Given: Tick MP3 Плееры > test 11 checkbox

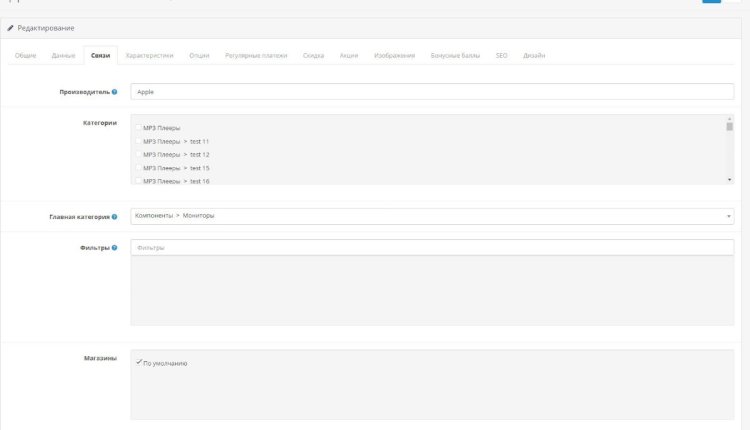Looking at the screenshot, I should (138, 142).
